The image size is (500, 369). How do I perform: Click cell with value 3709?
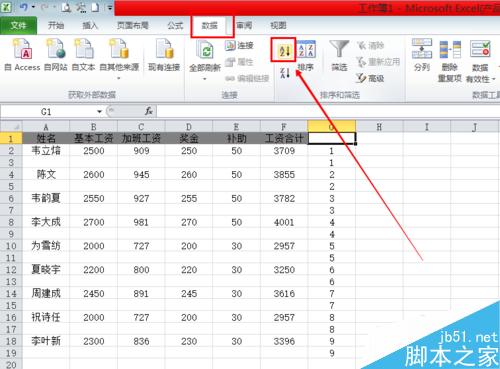[284, 151]
